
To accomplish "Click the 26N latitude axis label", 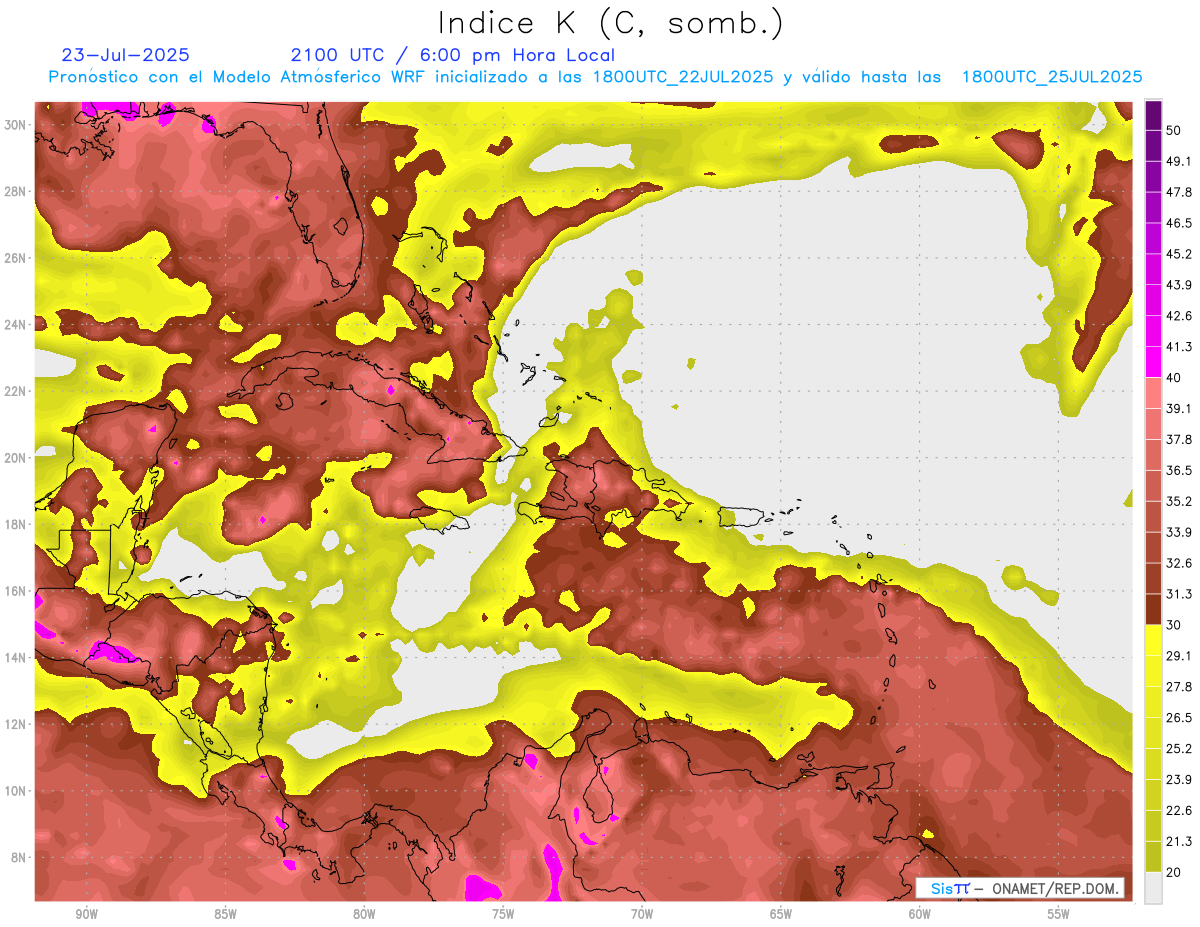I will coord(16,257).
